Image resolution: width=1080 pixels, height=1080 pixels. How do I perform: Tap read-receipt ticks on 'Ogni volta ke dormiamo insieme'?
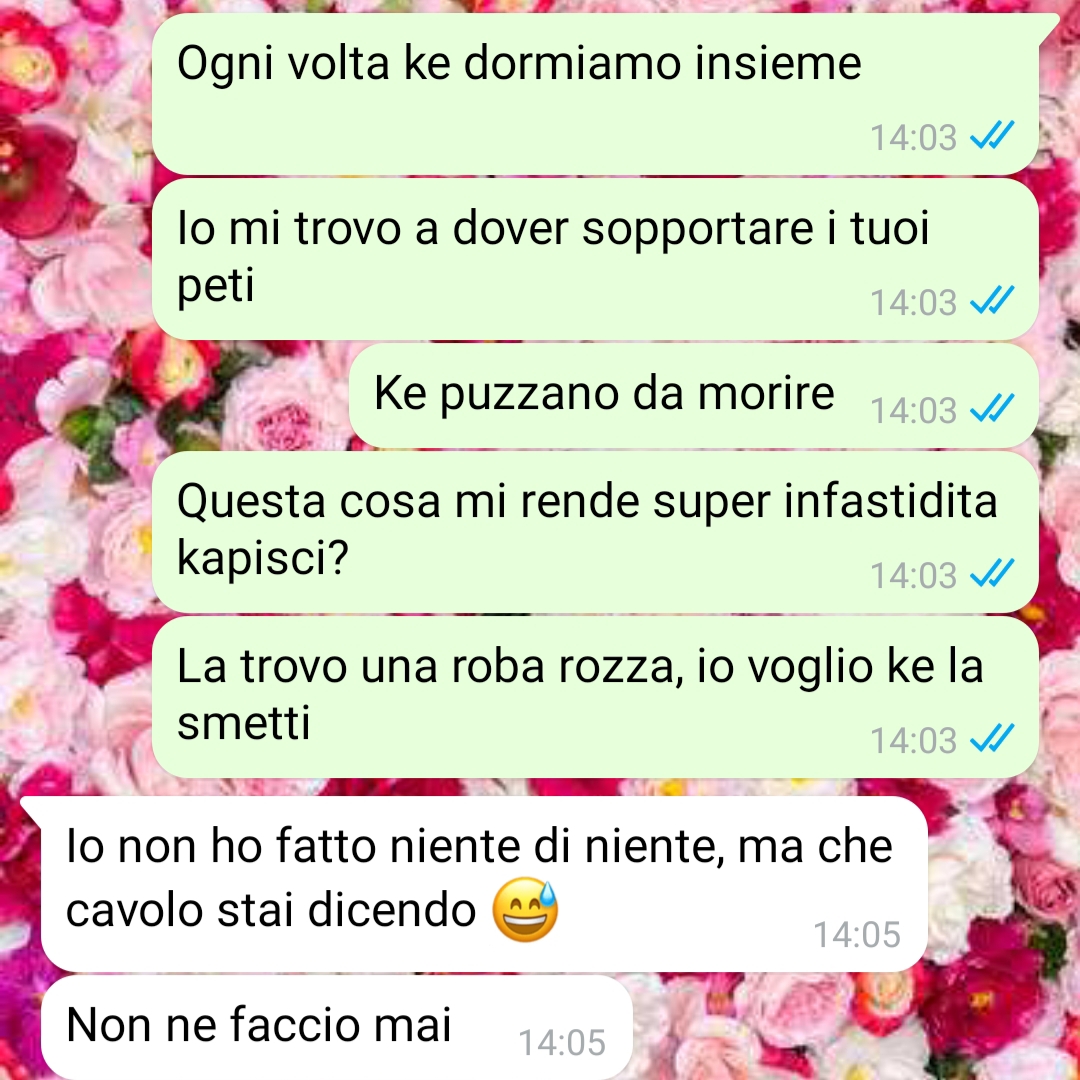click(992, 136)
